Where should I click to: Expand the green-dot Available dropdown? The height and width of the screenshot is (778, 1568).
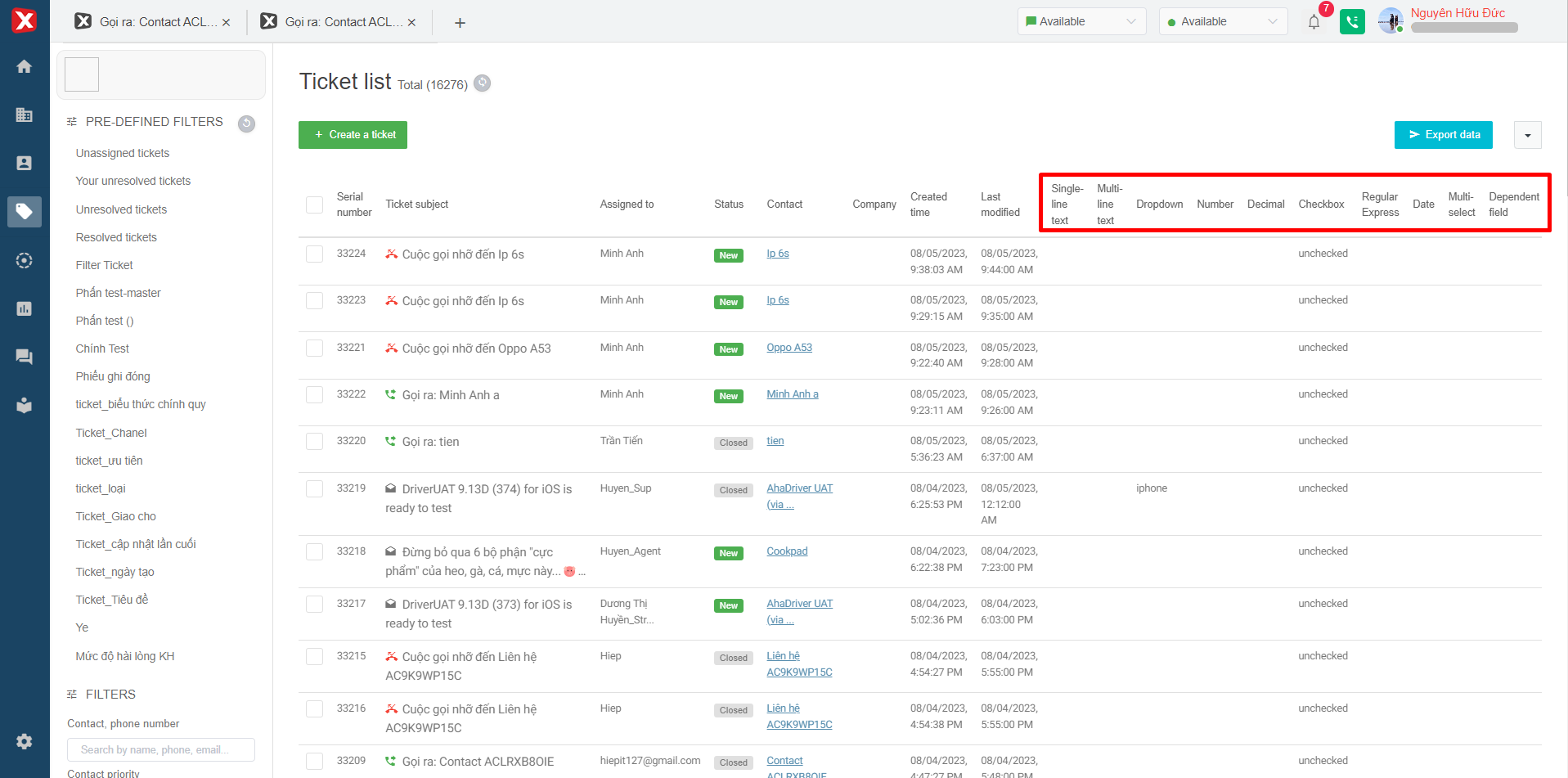(x=1222, y=22)
